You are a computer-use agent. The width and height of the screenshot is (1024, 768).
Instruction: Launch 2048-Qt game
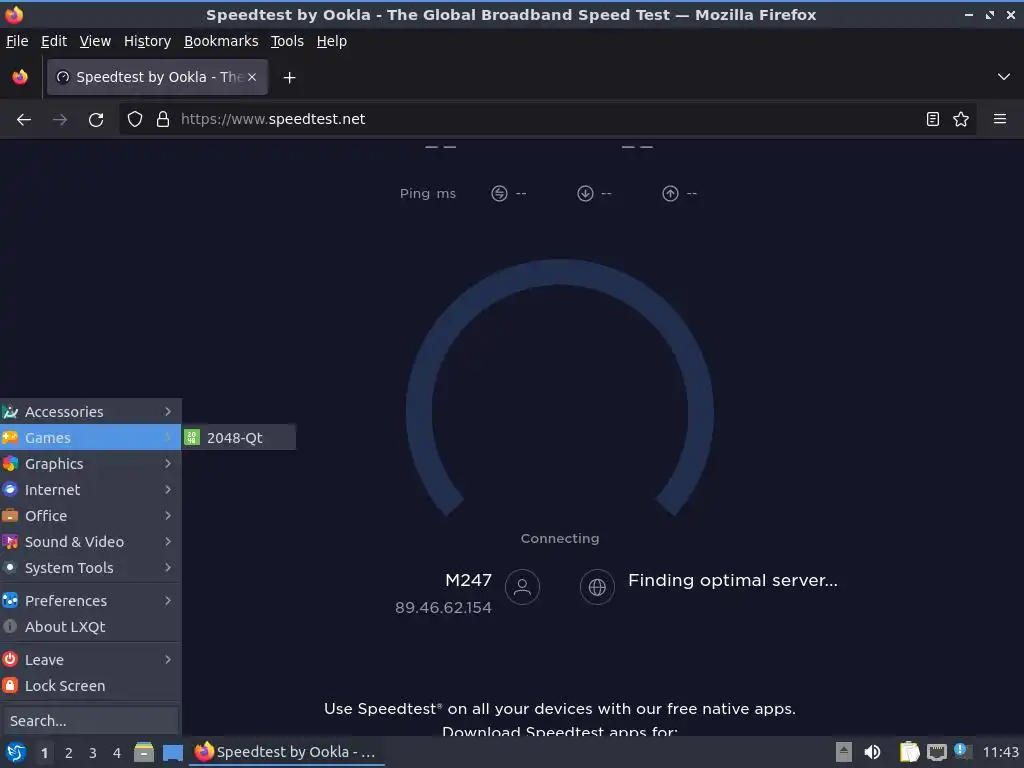pos(239,438)
